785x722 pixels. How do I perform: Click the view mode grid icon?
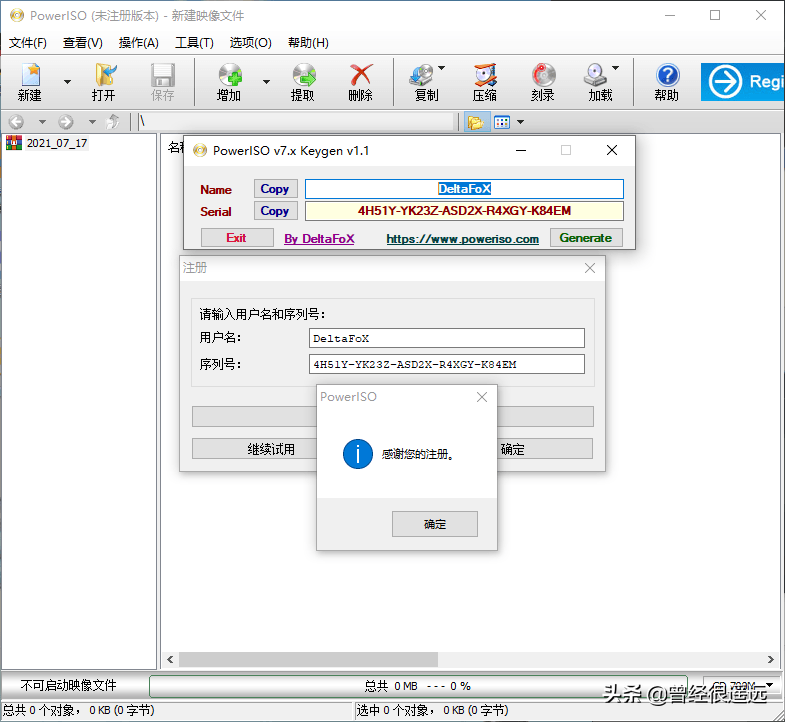coord(502,122)
